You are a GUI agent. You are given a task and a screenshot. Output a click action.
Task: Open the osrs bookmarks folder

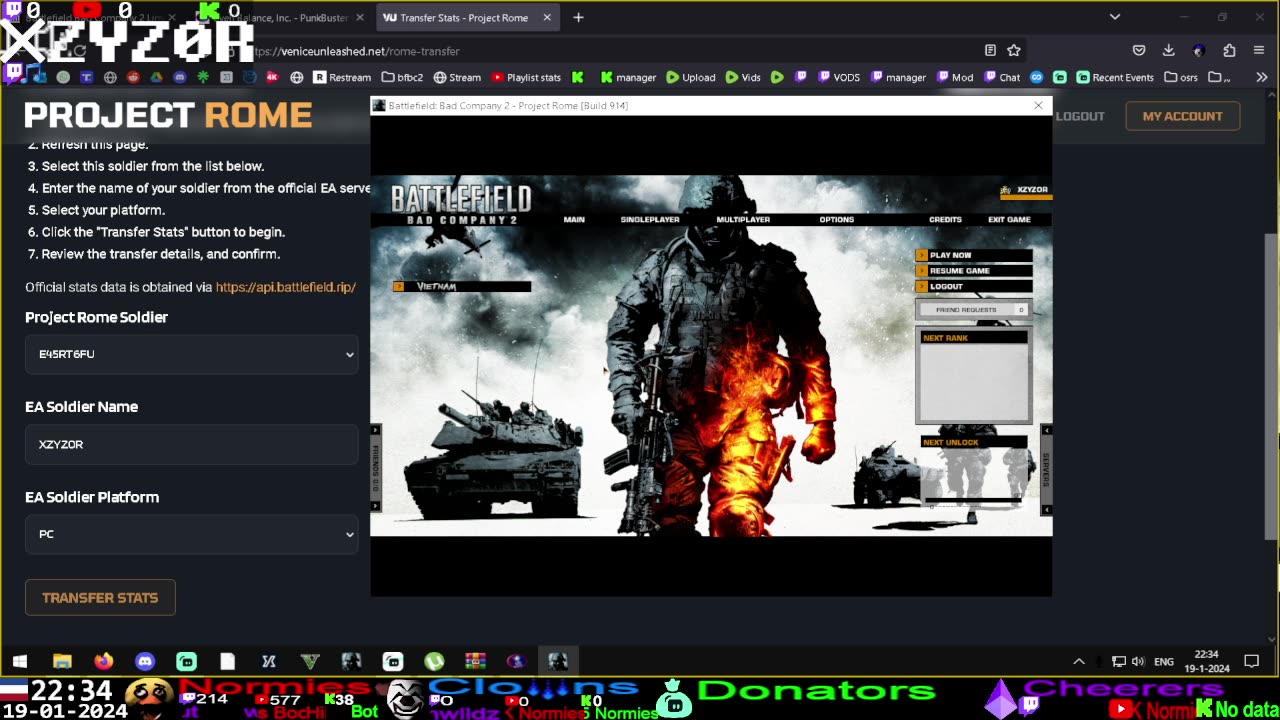pos(1181,77)
